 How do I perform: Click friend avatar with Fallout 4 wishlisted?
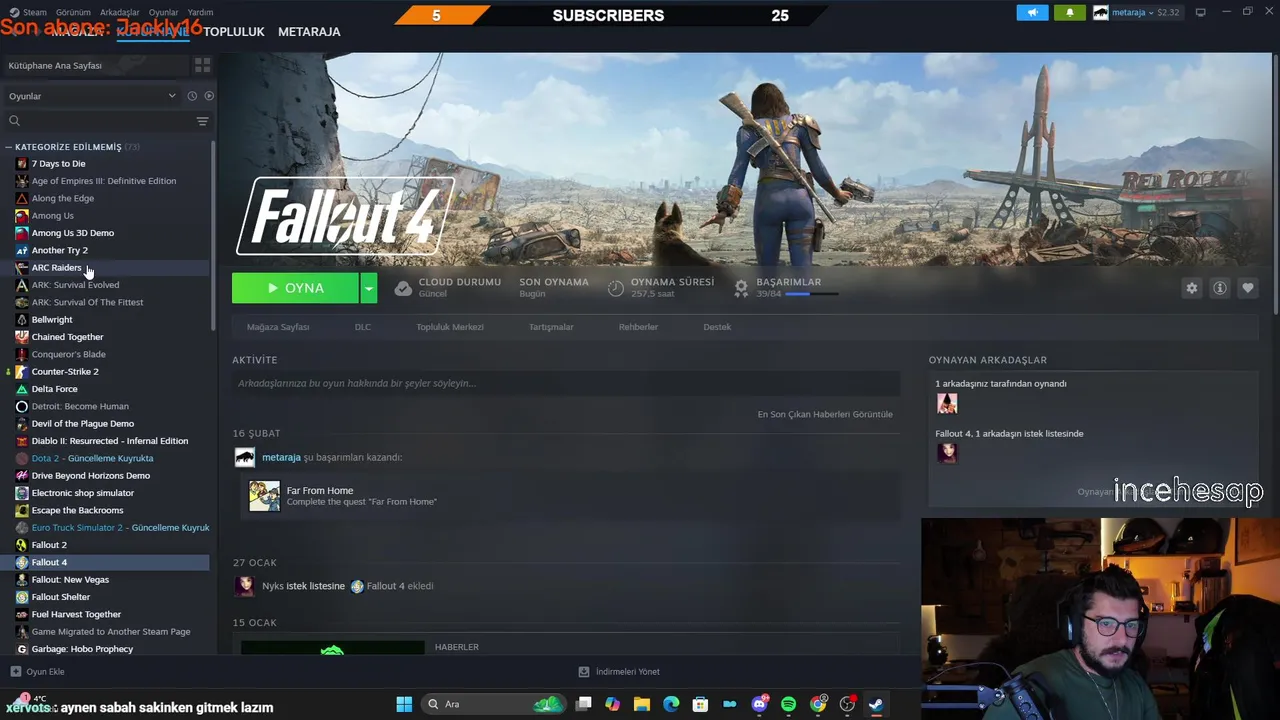[947, 453]
